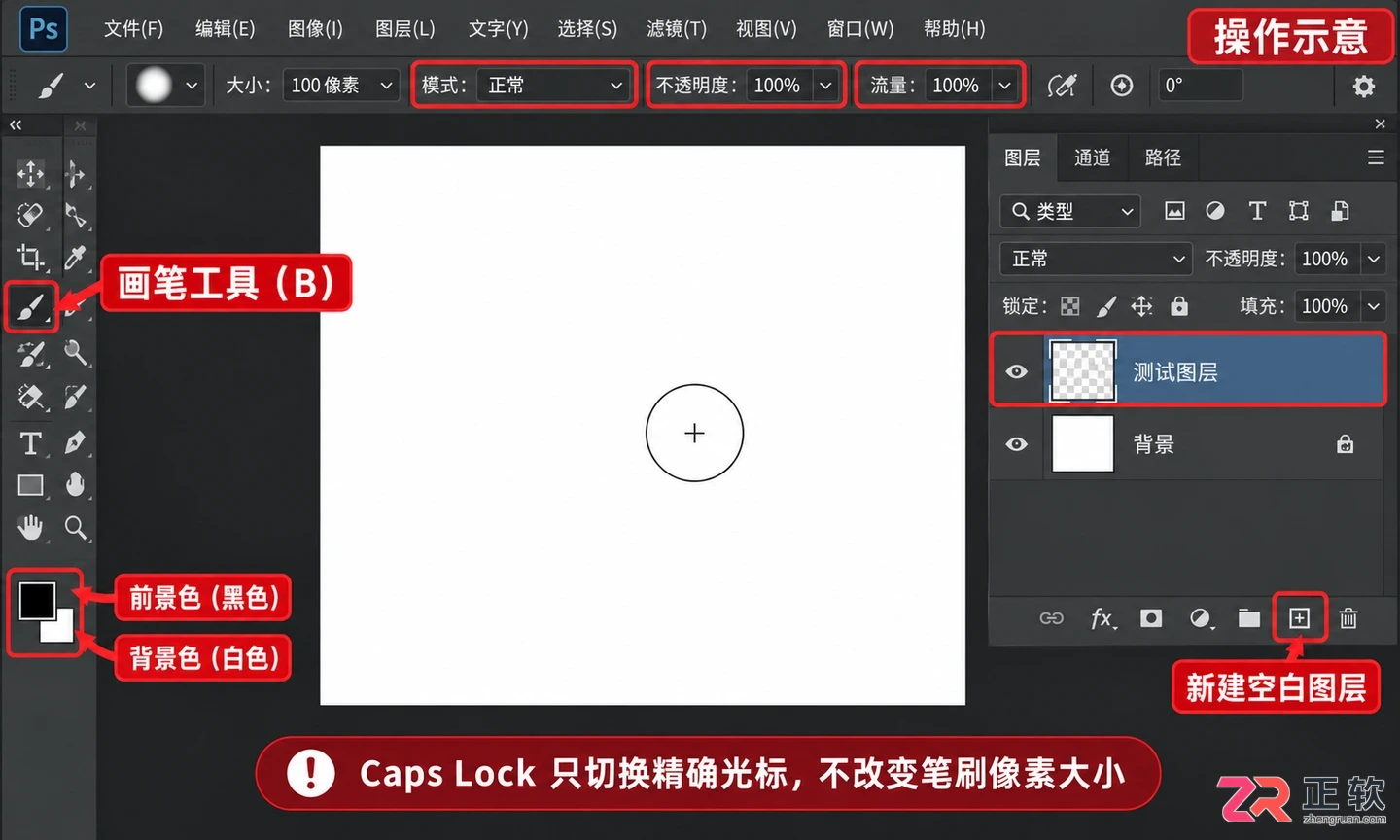Switch to the 路径 tab
The width and height of the screenshot is (1400, 840).
[x=1163, y=157]
